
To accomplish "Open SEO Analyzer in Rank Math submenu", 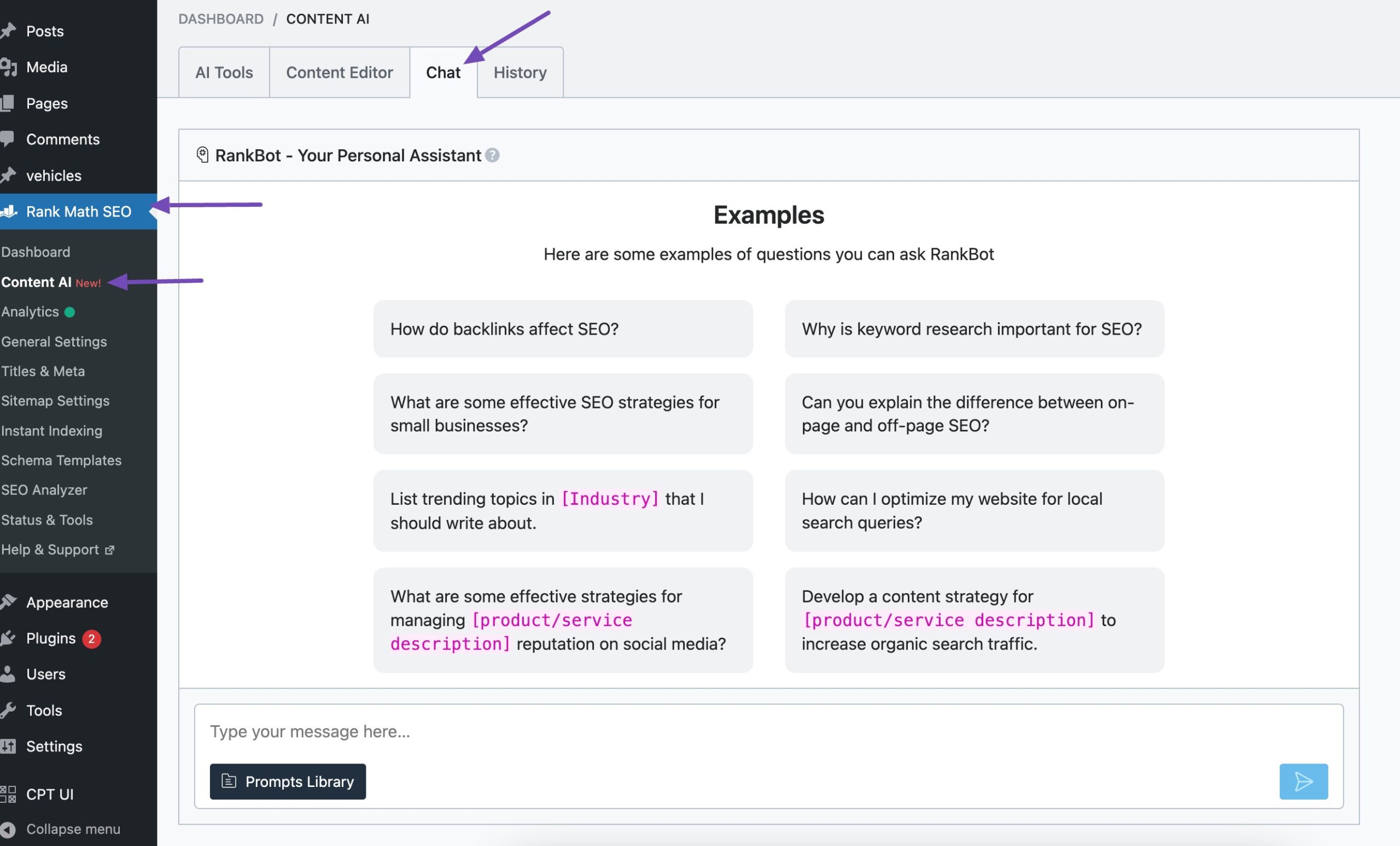I will (x=44, y=490).
